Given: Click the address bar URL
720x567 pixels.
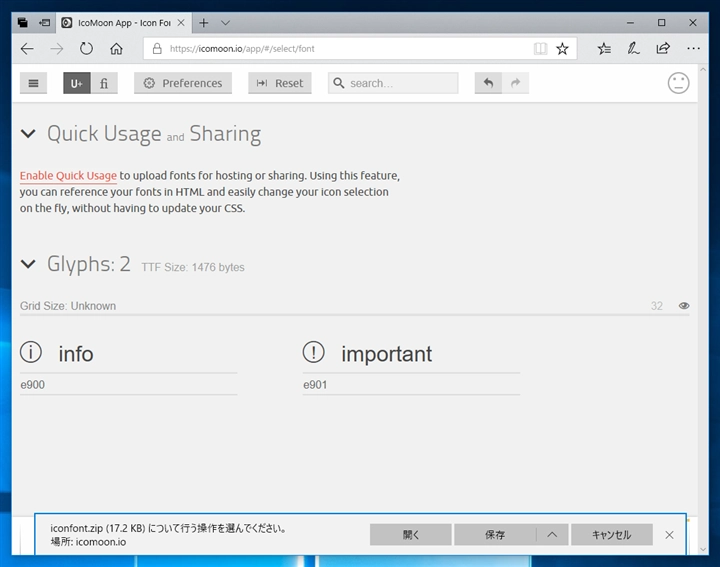Looking at the screenshot, I should point(242,49).
